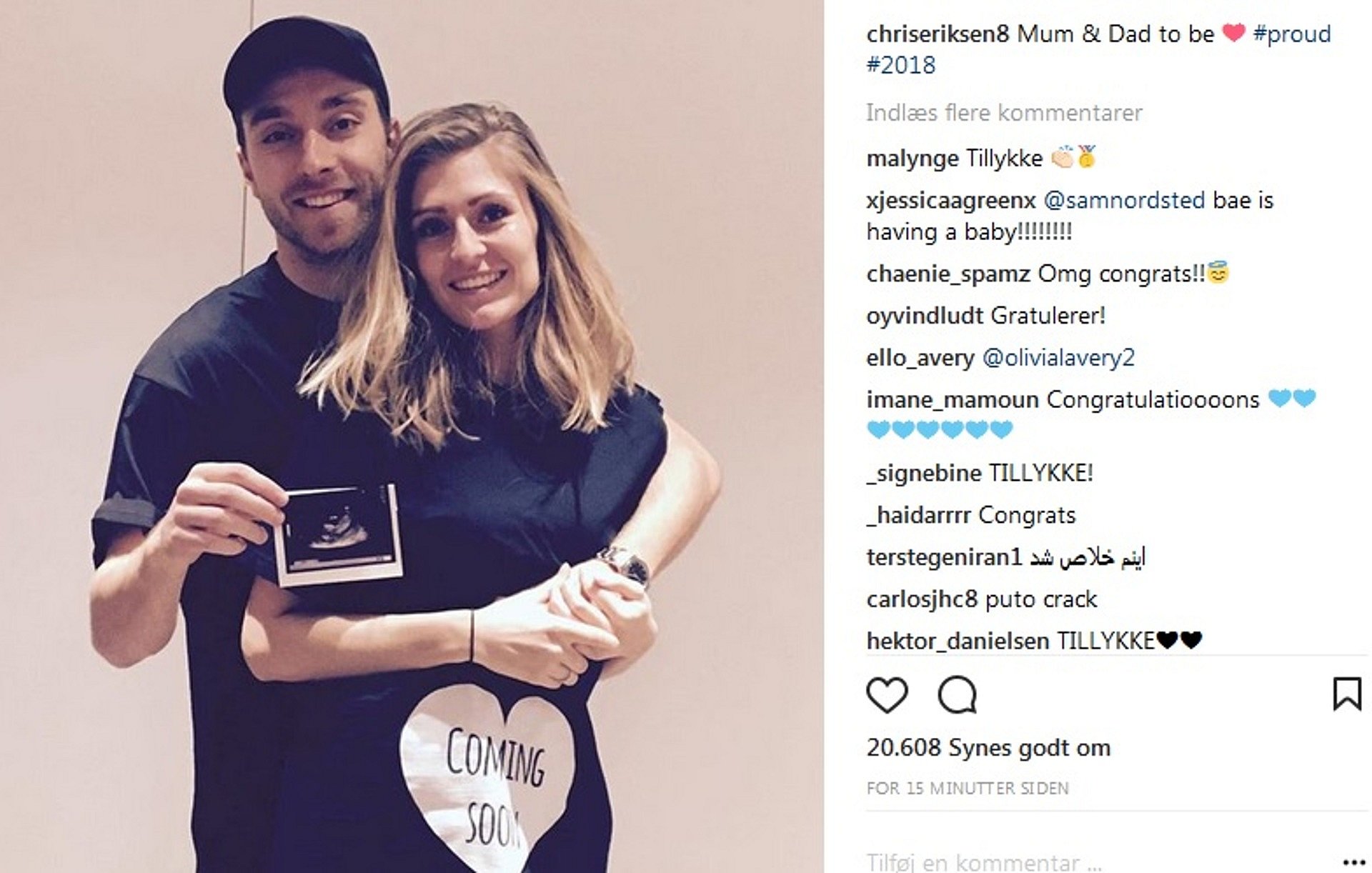Save post with the bookmark icon
Image resolution: width=1372 pixels, height=873 pixels.
[1347, 694]
